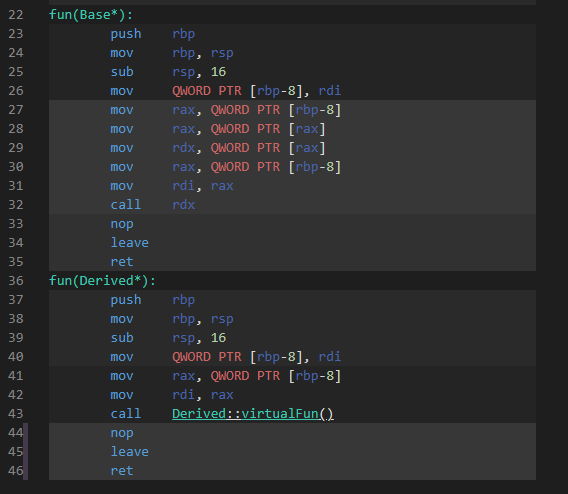Click 'rax, QWORD PTR [rbp-8]' on line 27

click(x=256, y=110)
